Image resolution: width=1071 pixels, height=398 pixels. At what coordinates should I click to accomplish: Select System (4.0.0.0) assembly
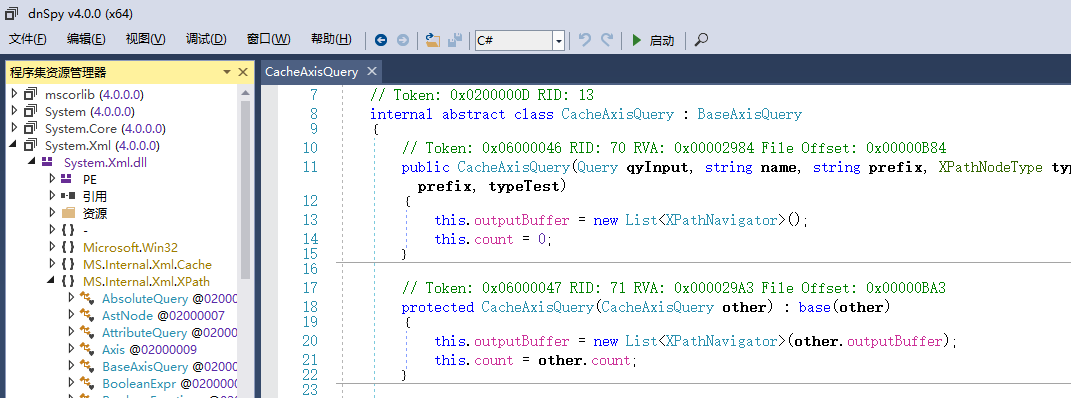coord(89,111)
